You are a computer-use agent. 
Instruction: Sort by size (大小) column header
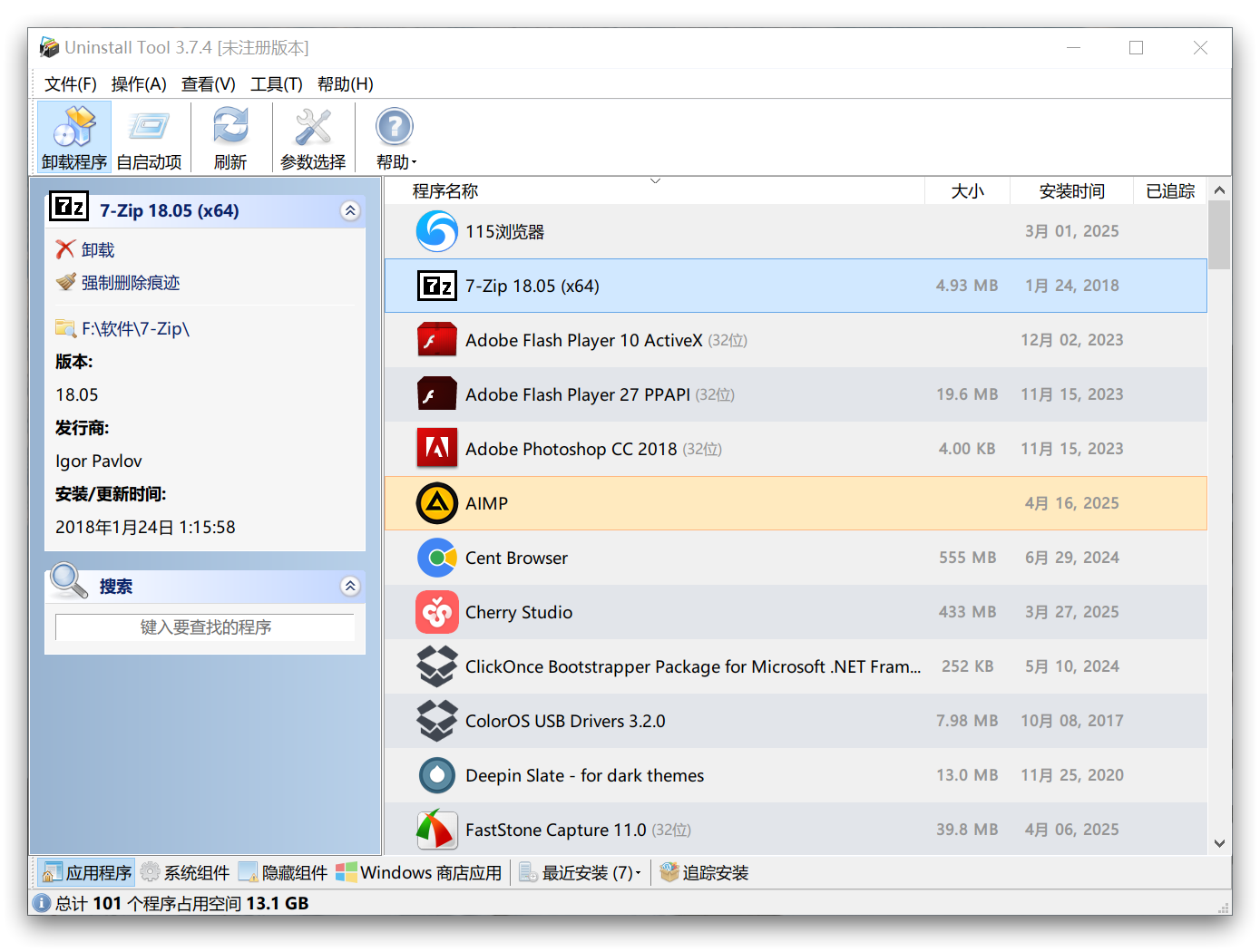967,191
